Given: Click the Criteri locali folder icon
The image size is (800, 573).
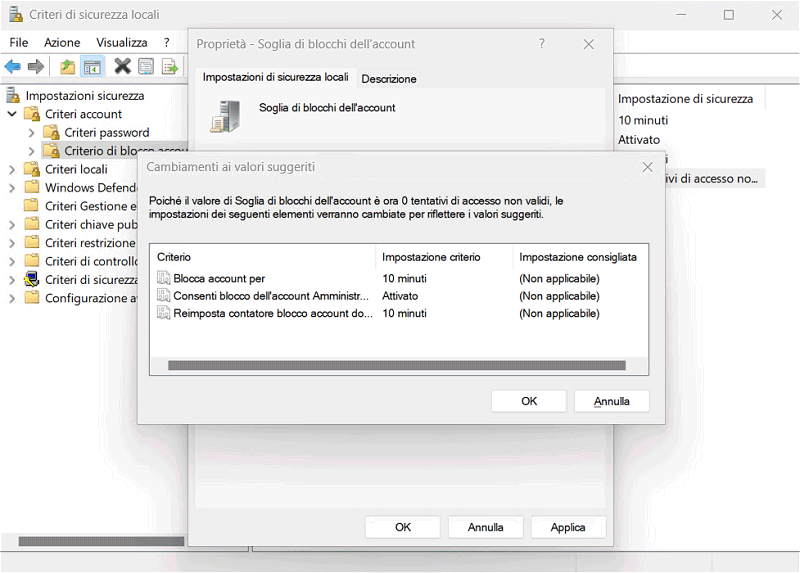Looking at the screenshot, I should tap(32, 169).
